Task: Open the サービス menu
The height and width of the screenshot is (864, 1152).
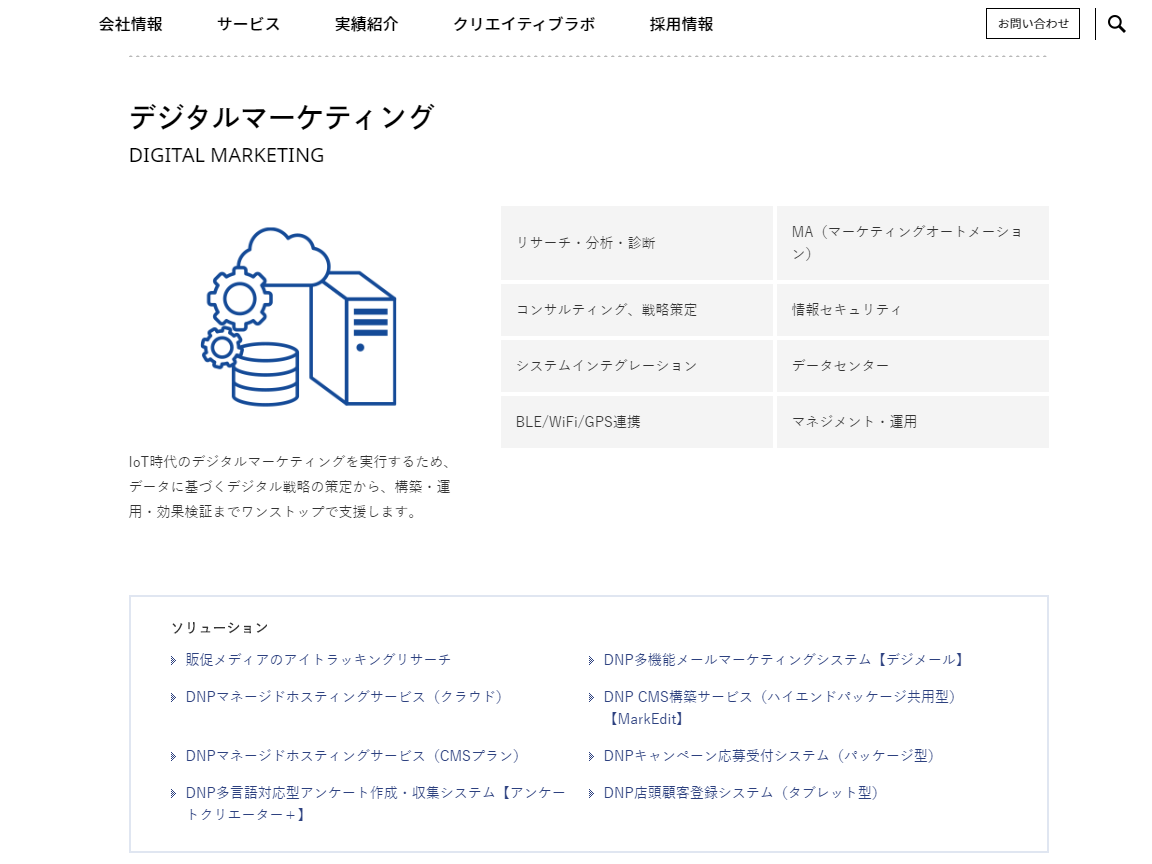Action: click(x=247, y=25)
